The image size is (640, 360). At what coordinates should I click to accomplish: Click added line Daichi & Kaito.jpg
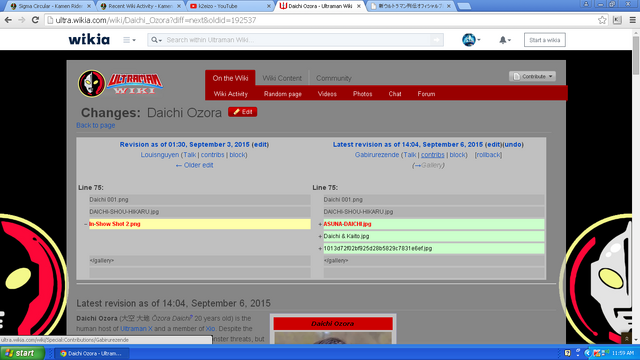tap(433, 236)
